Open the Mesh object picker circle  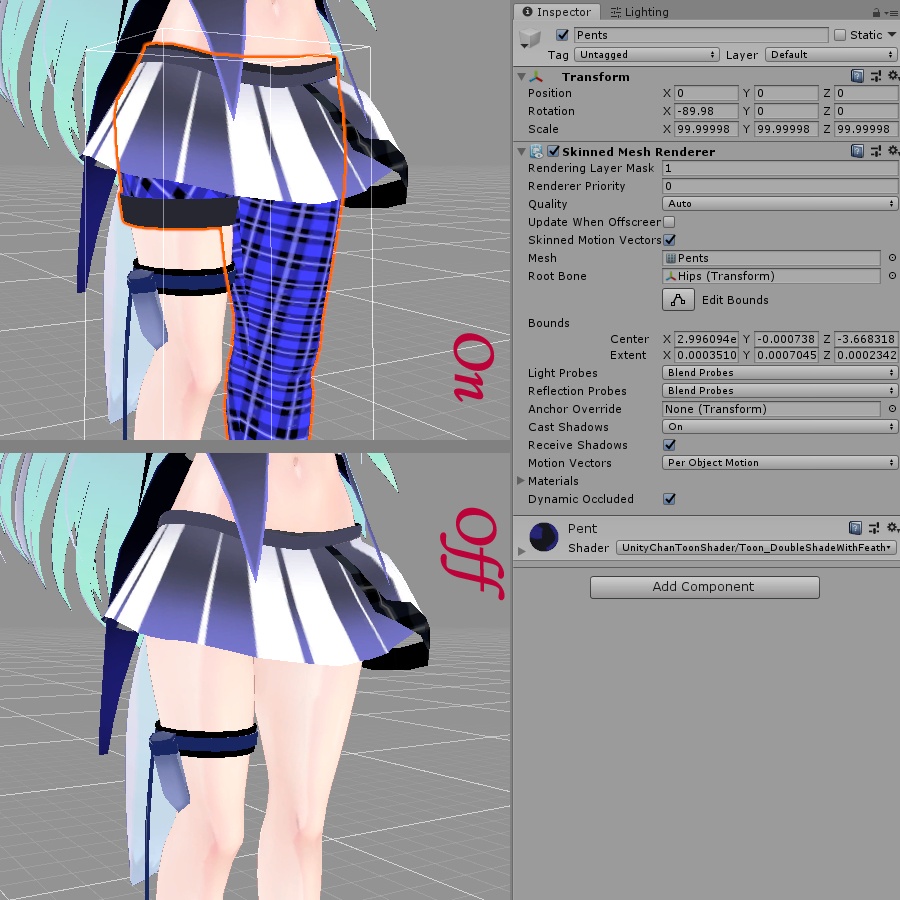pyautogui.click(x=892, y=258)
